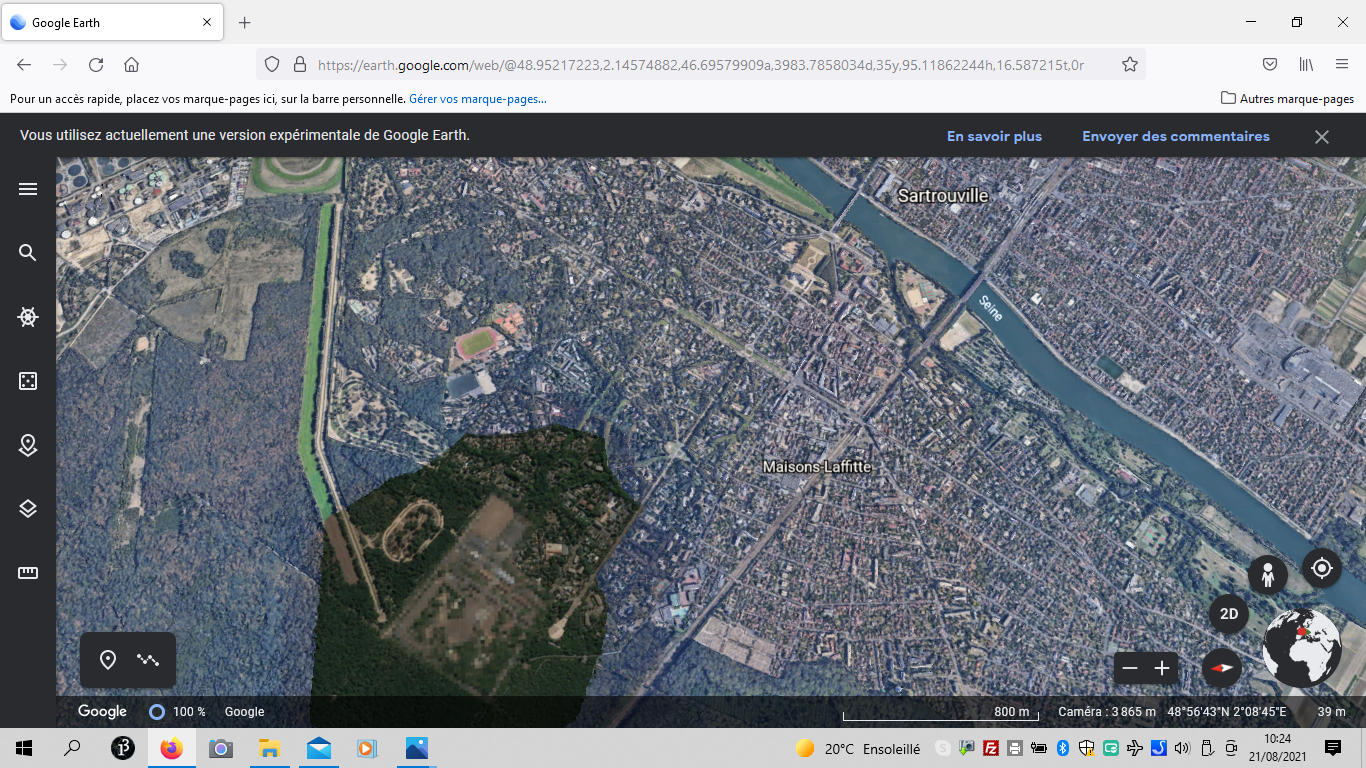Open Voyager ship wheel icon
Viewport: 1366px width, 768px height.
tap(28, 317)
